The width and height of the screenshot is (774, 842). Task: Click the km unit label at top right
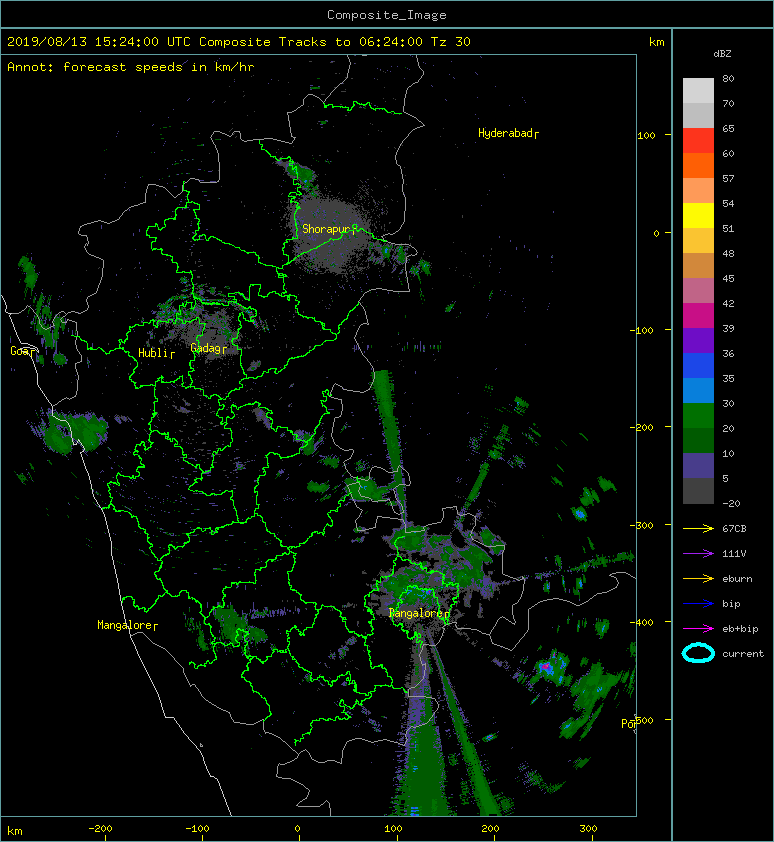[657, 42]
